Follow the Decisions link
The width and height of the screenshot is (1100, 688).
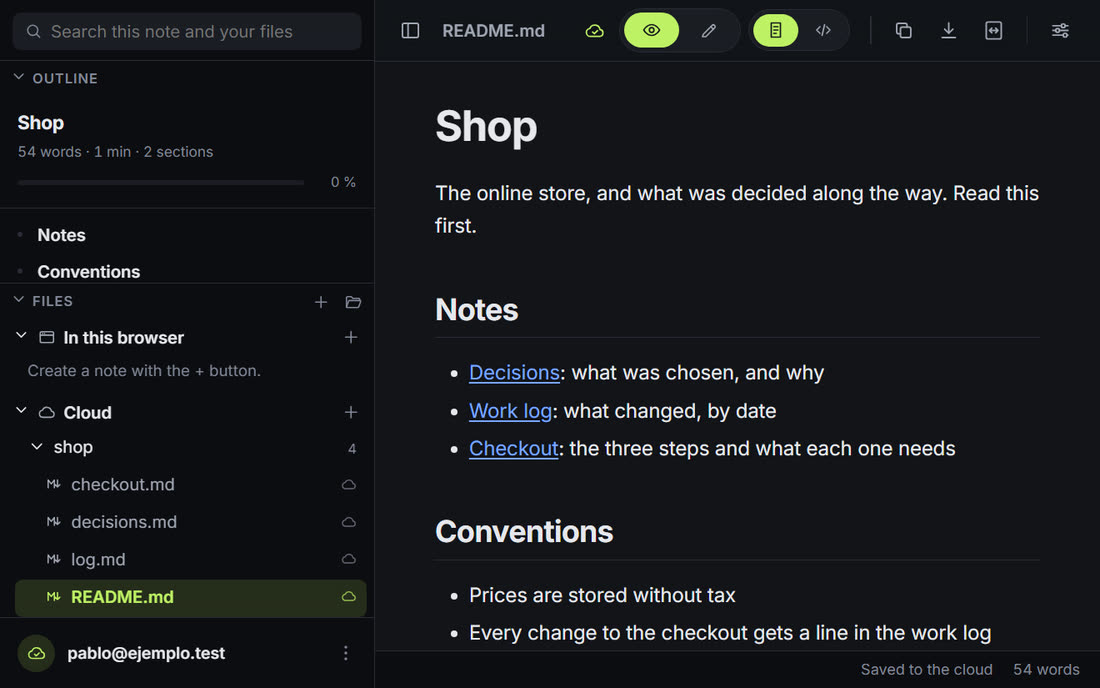(x=514, y=372)
